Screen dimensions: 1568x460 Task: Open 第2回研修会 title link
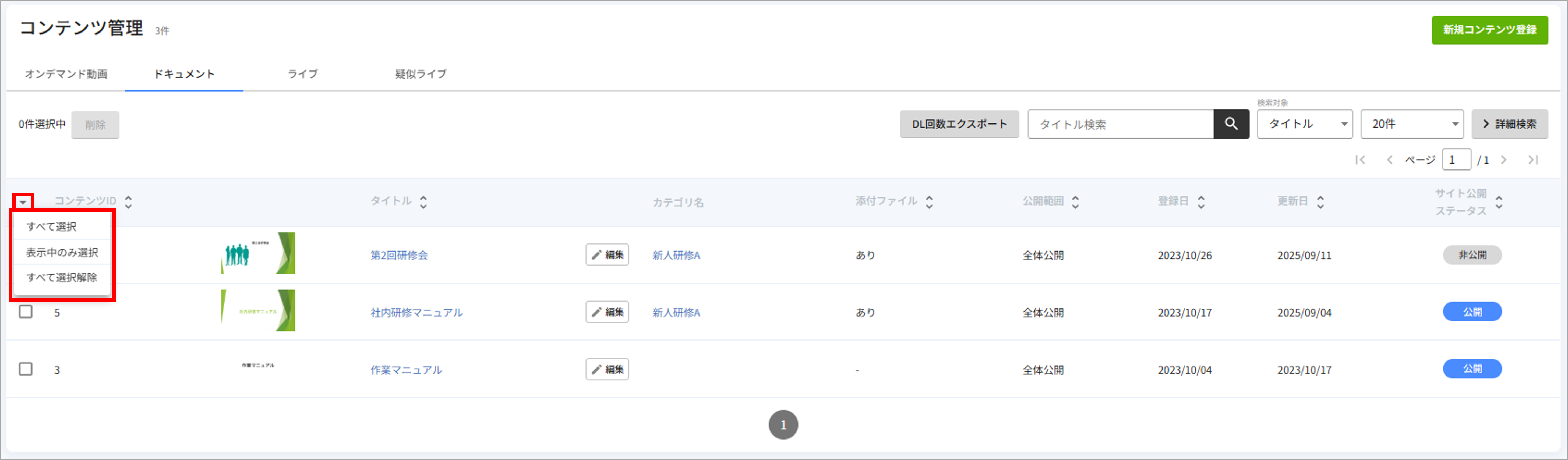click(399, 256)
